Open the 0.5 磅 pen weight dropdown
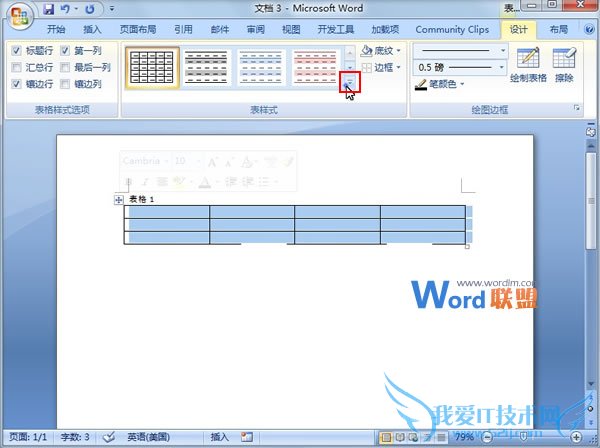This screenshot has height=448, width=600. coord(502,68)
